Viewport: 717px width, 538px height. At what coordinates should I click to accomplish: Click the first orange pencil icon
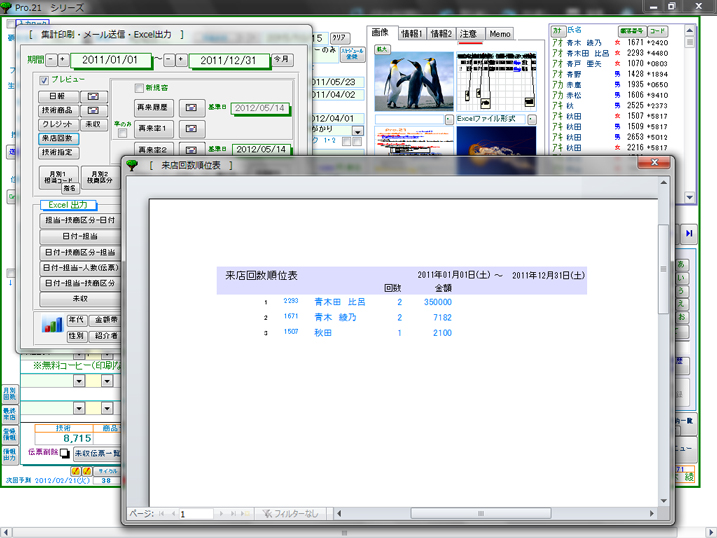[75, 471]
